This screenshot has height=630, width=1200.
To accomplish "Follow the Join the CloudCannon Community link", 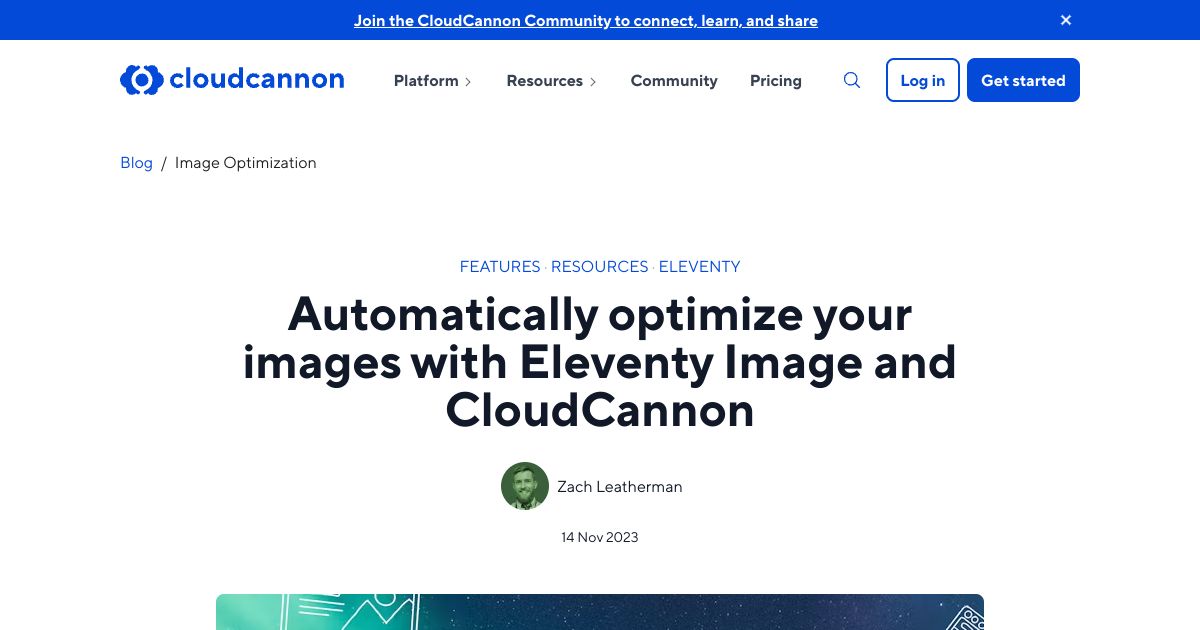I will 586,20.
